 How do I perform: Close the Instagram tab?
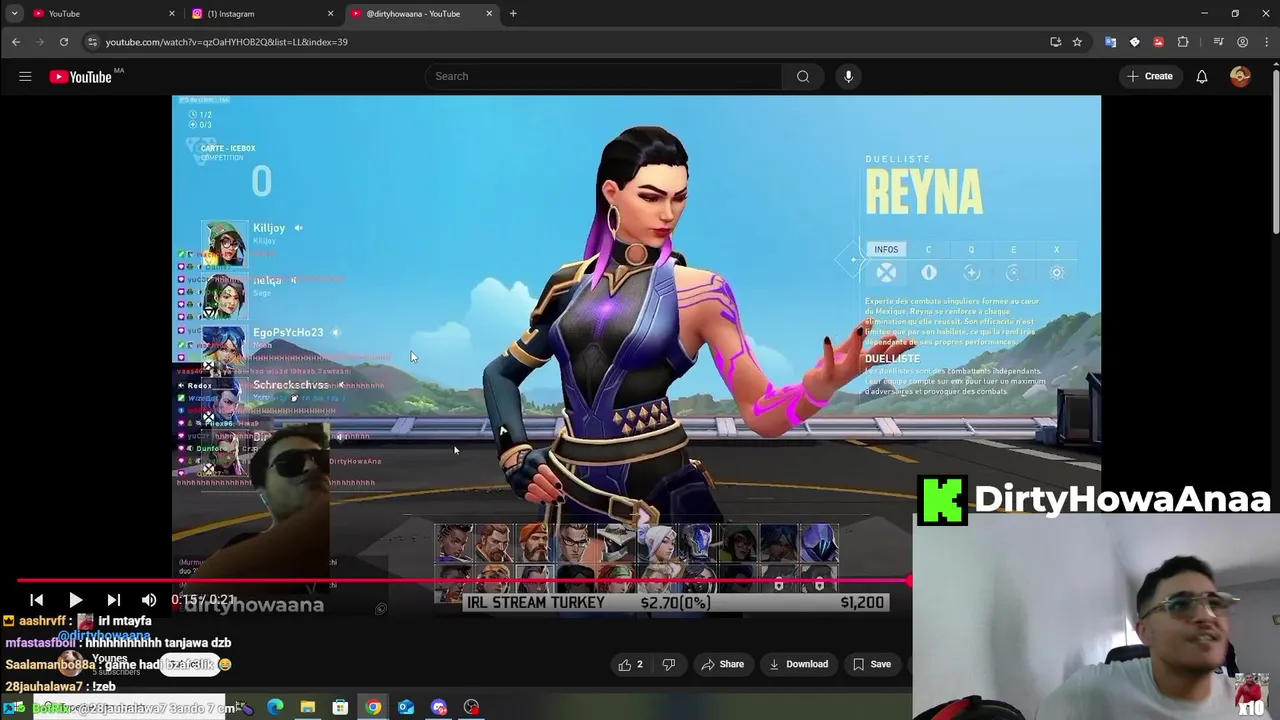(330, 14)
